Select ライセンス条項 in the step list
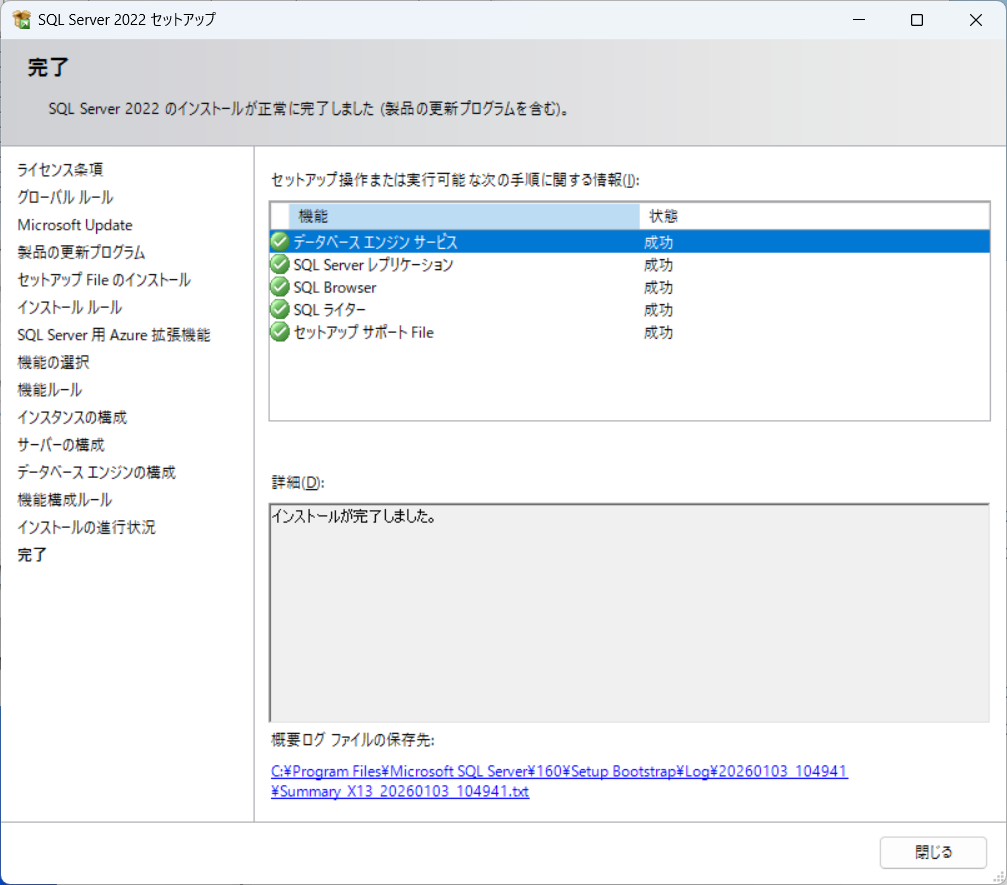This screenshot has width=1007, height=885. tap(60, 170)
